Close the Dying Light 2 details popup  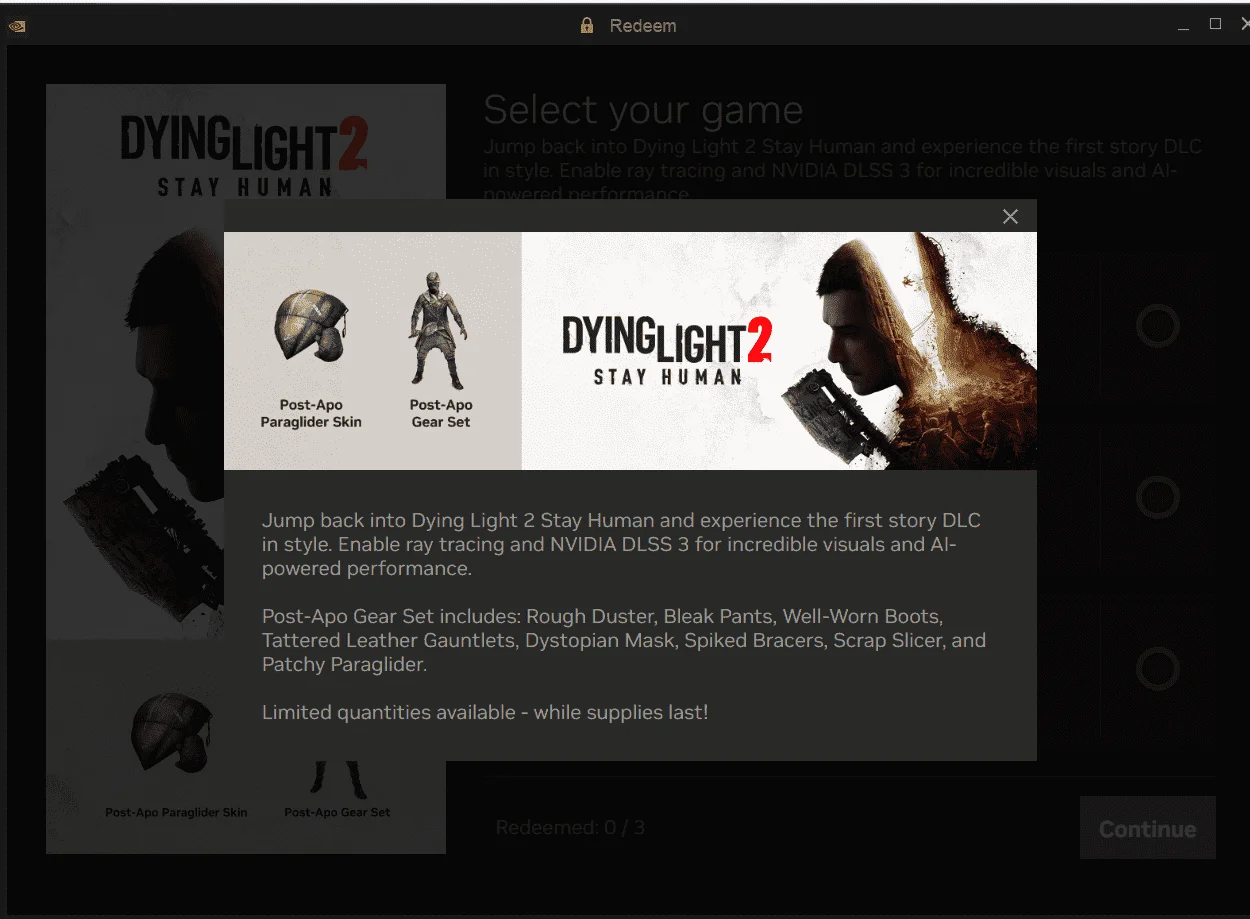coord(1010,217)
